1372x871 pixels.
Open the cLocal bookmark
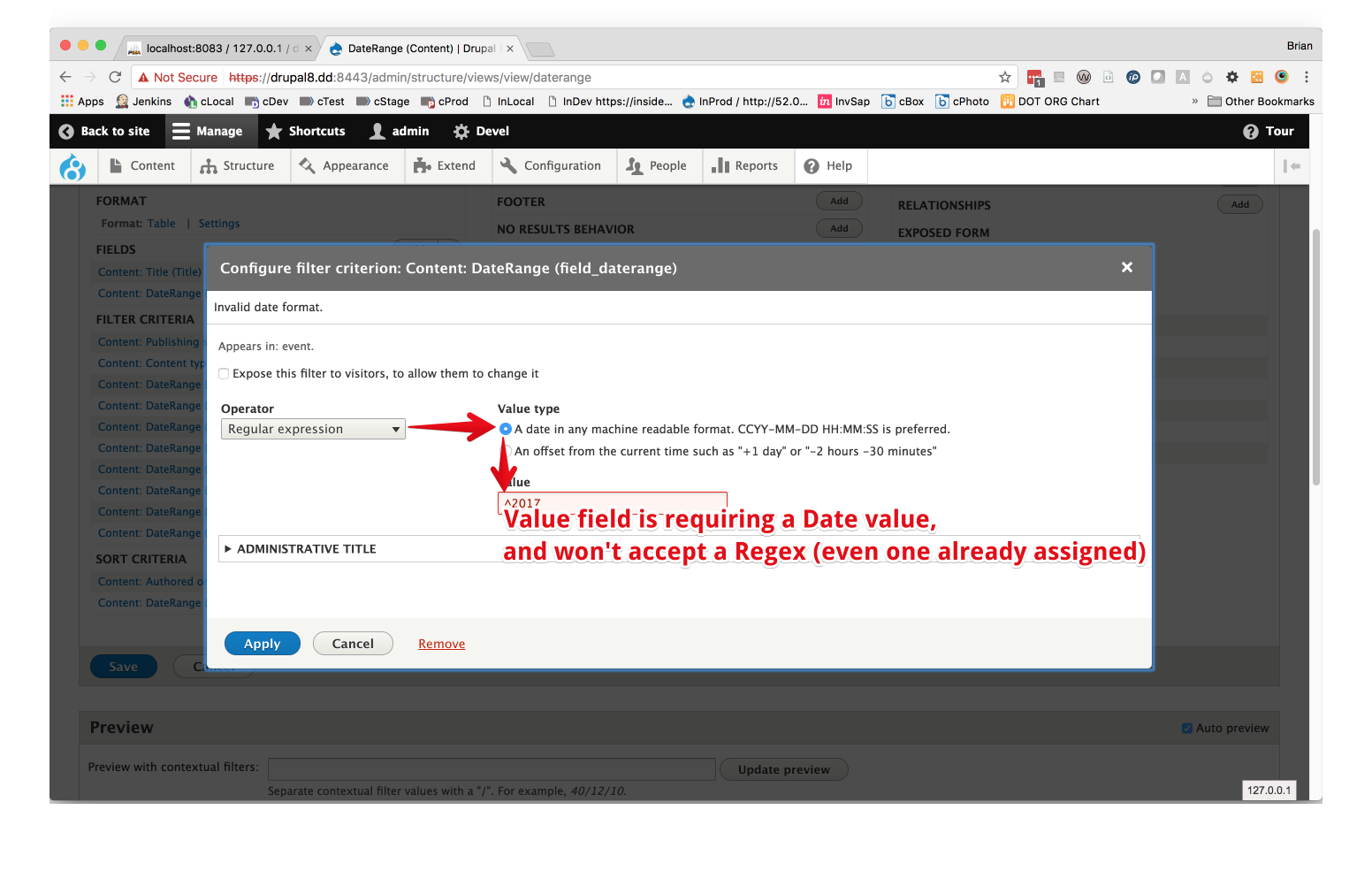point(209,102)
